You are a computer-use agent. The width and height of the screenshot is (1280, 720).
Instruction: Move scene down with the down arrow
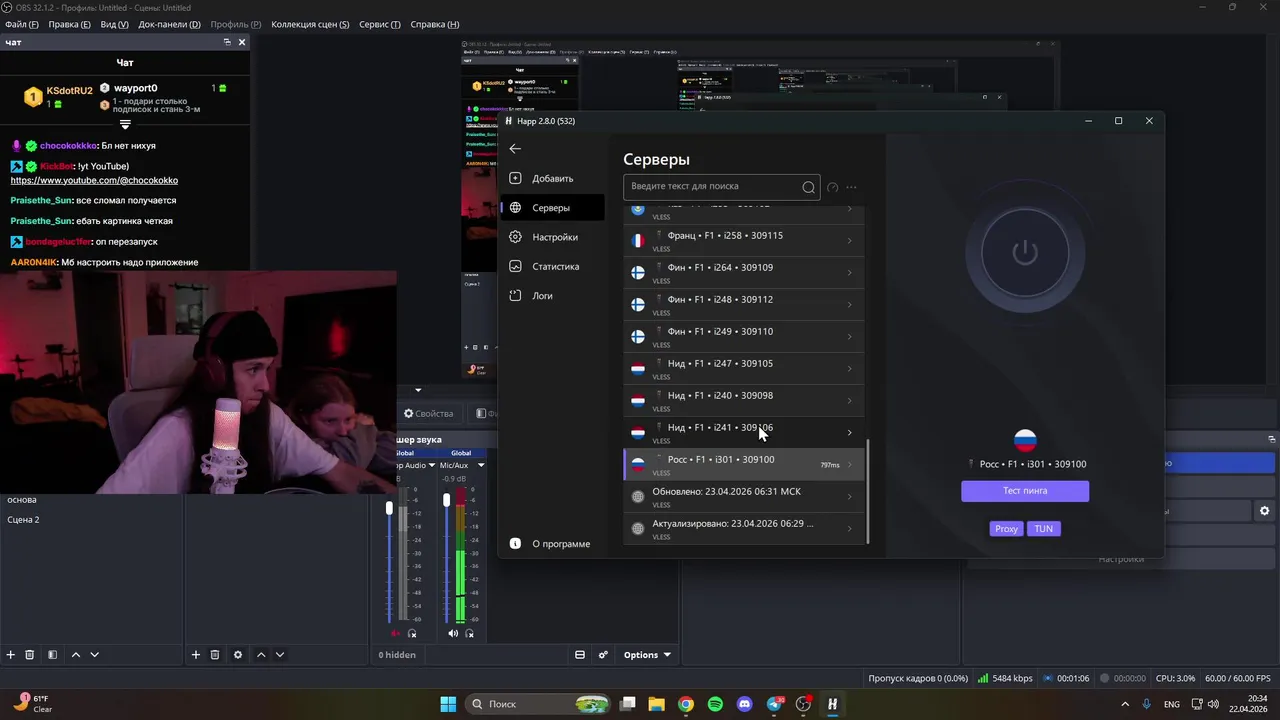point(95,655)
